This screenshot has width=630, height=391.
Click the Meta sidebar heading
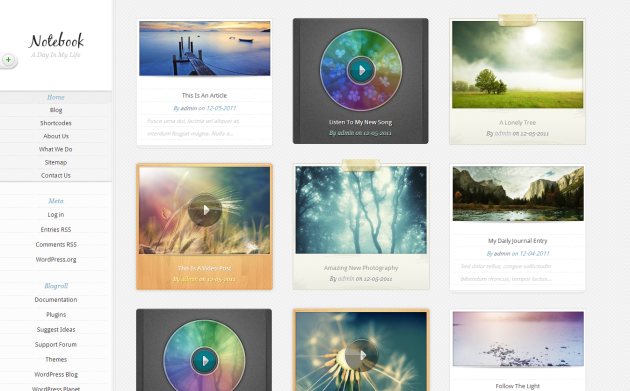coord(56,201)
